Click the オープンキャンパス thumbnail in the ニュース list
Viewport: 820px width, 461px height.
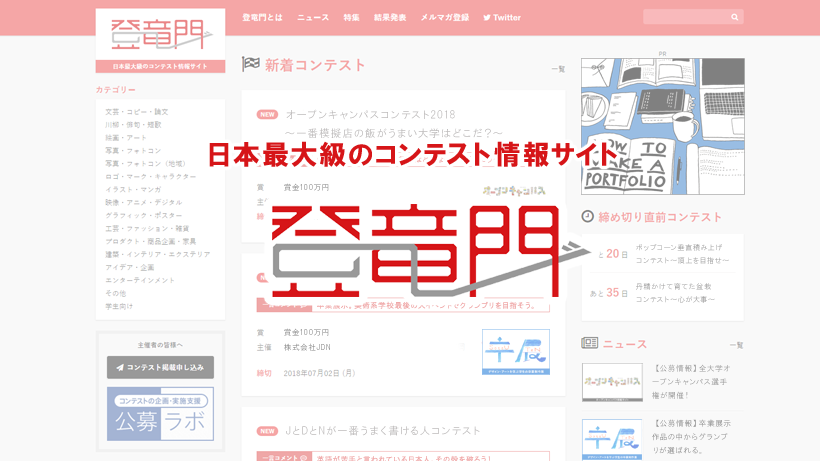612,383
